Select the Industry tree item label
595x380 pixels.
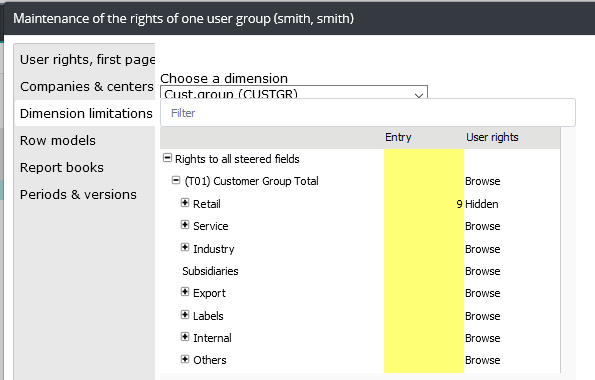pyautogui.click(x=214, y=249)
